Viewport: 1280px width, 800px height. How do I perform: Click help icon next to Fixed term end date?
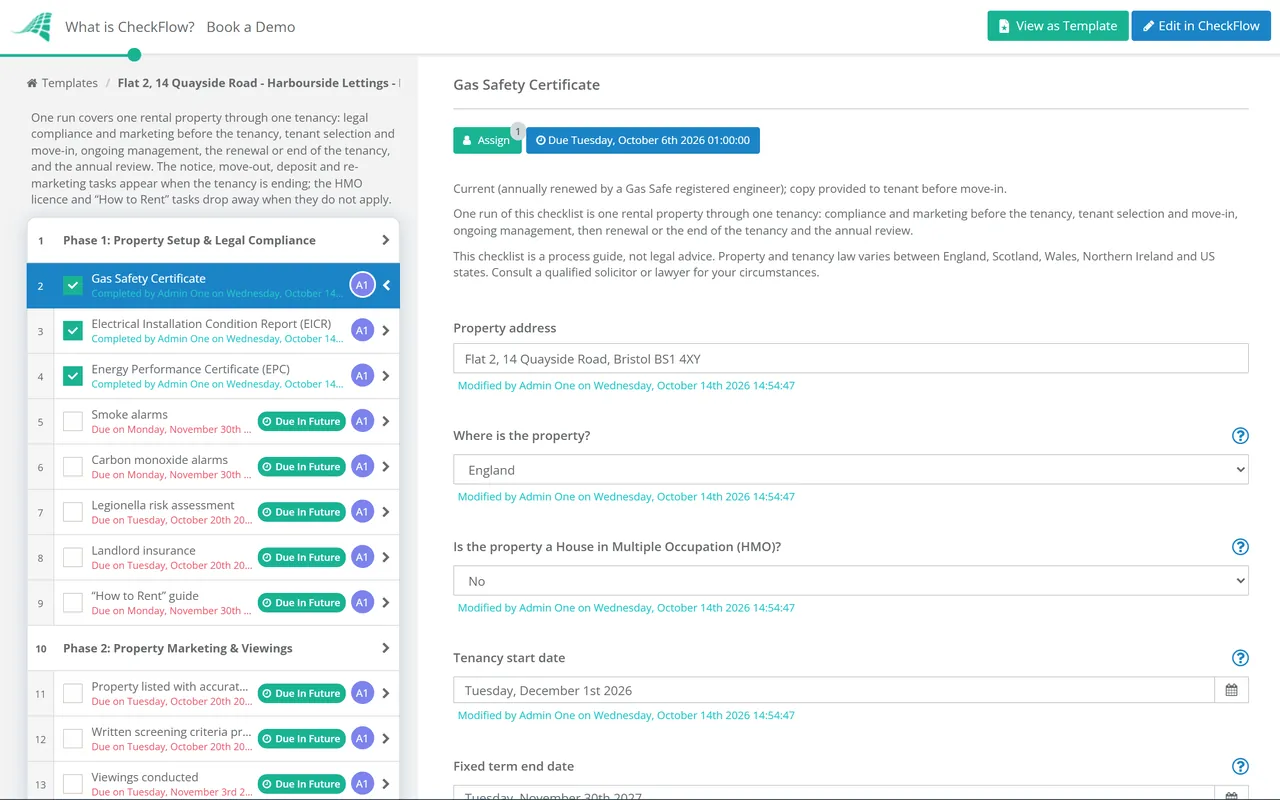tap(1240, 767)
